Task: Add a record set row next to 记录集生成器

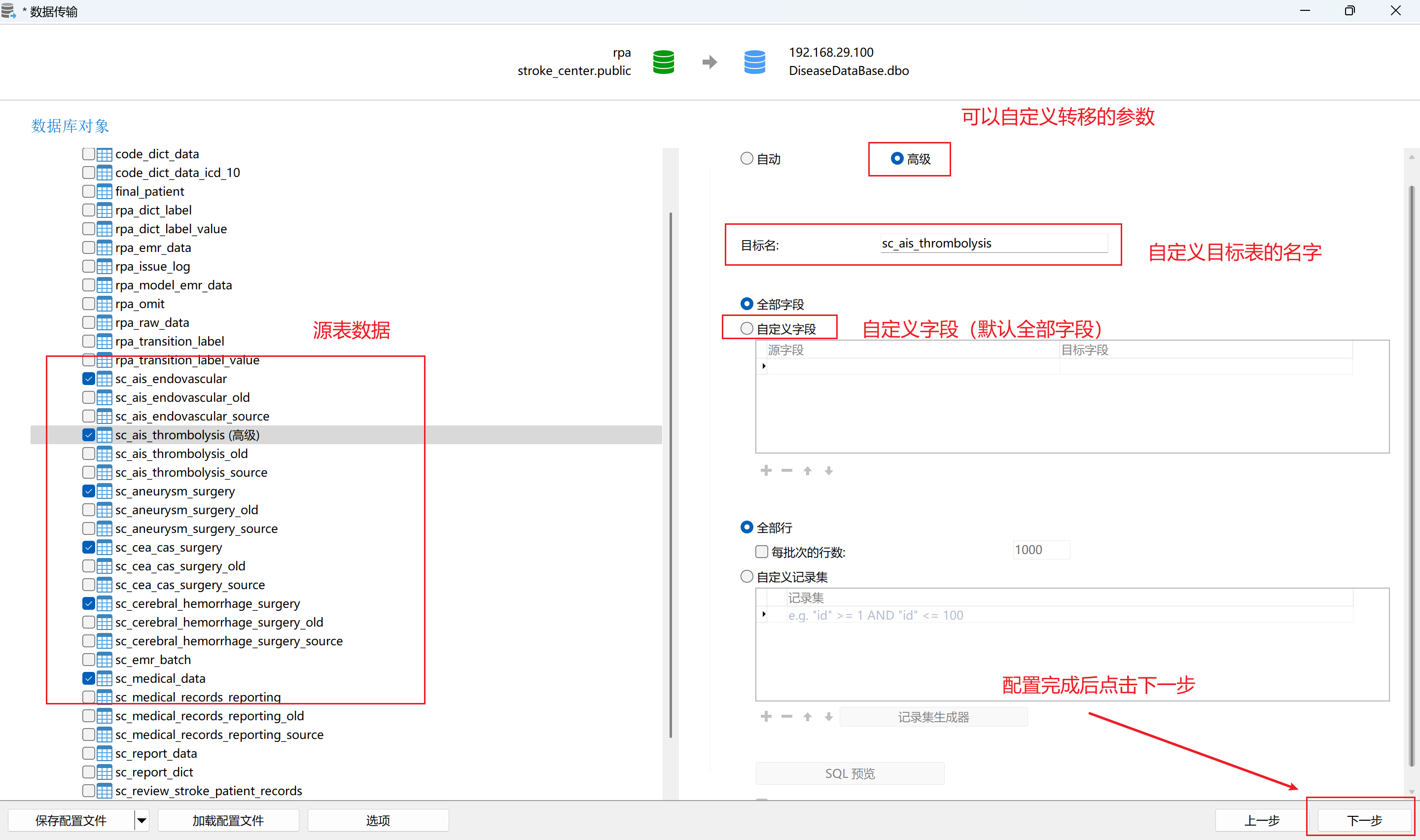Action: tap(766, 717)
